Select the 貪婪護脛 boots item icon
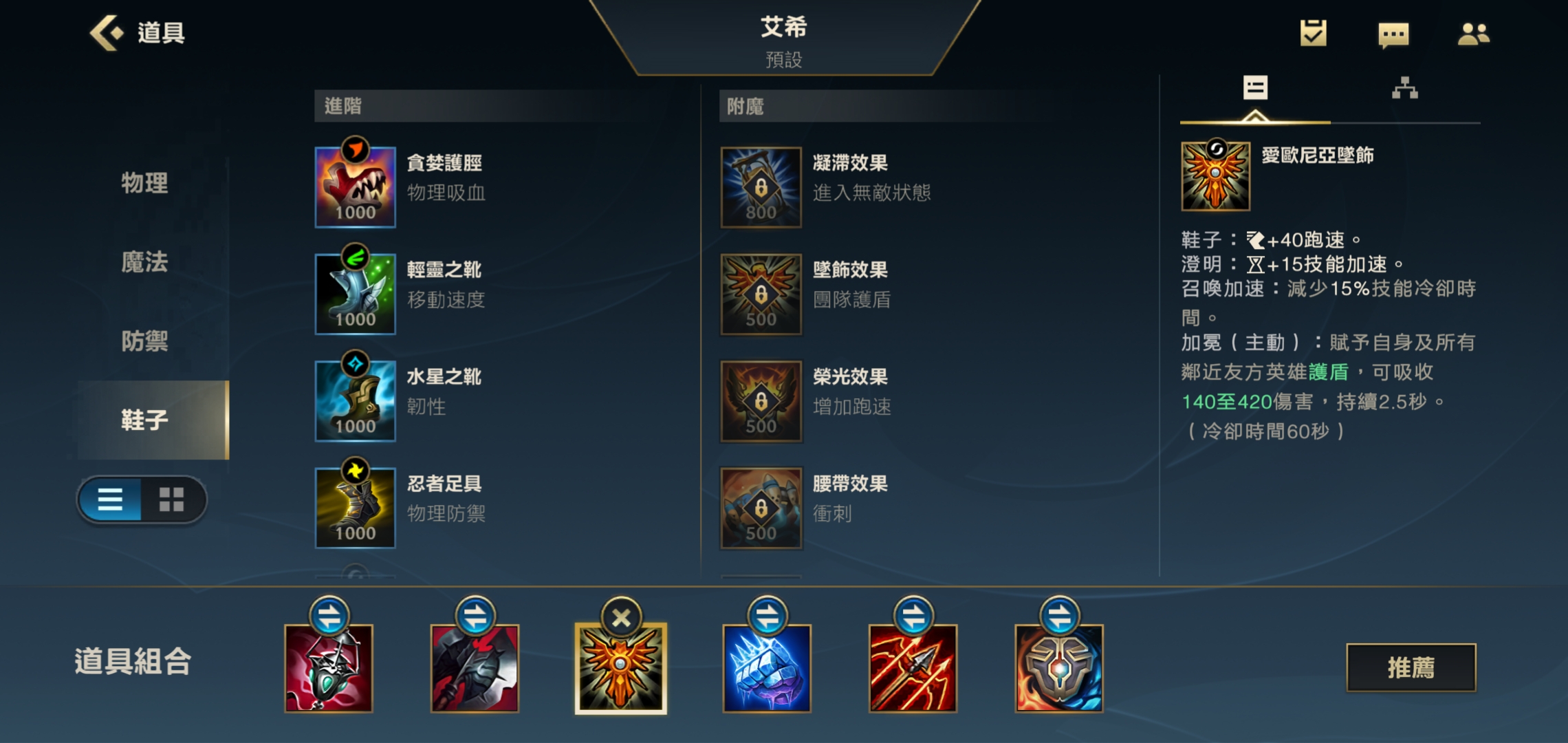1568x743 pixels. 355,186
